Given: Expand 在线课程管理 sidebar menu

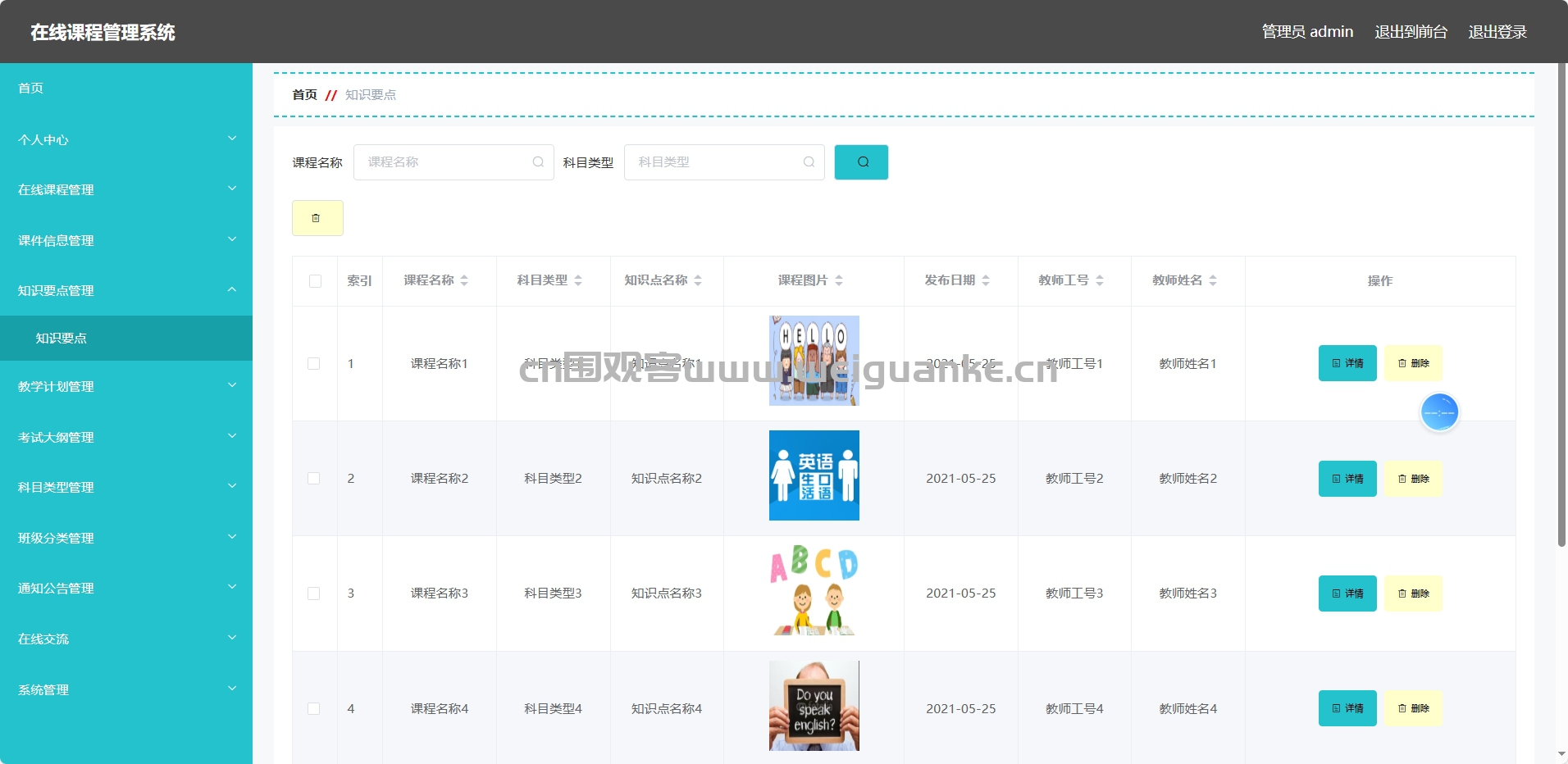Looking at the screenshot, I should coord(126,189).
